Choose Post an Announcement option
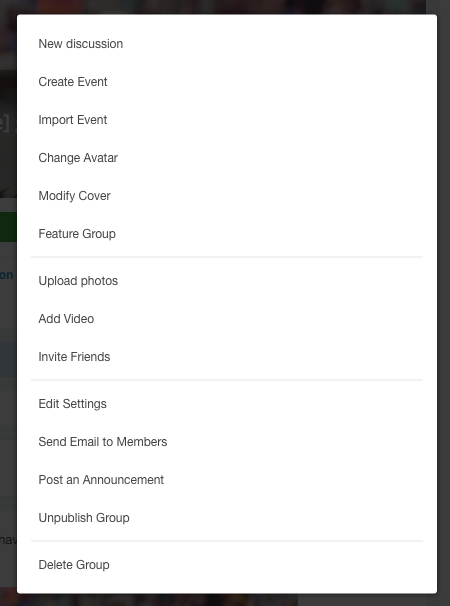The width and height of the screenshot is (450, 606). (227, 480)
